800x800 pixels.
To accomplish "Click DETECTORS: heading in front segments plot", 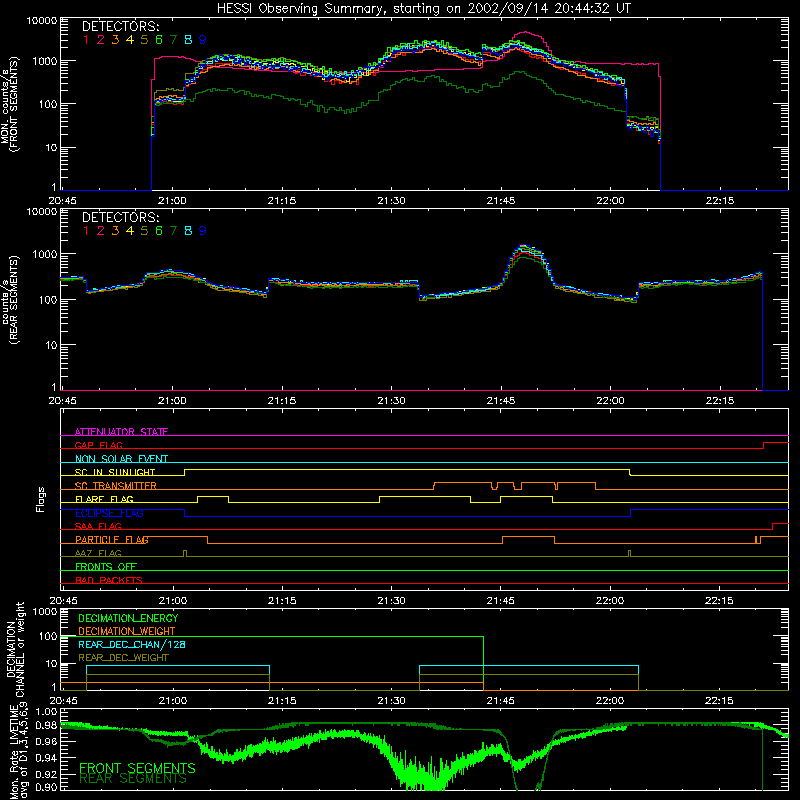I will (120, 27).
